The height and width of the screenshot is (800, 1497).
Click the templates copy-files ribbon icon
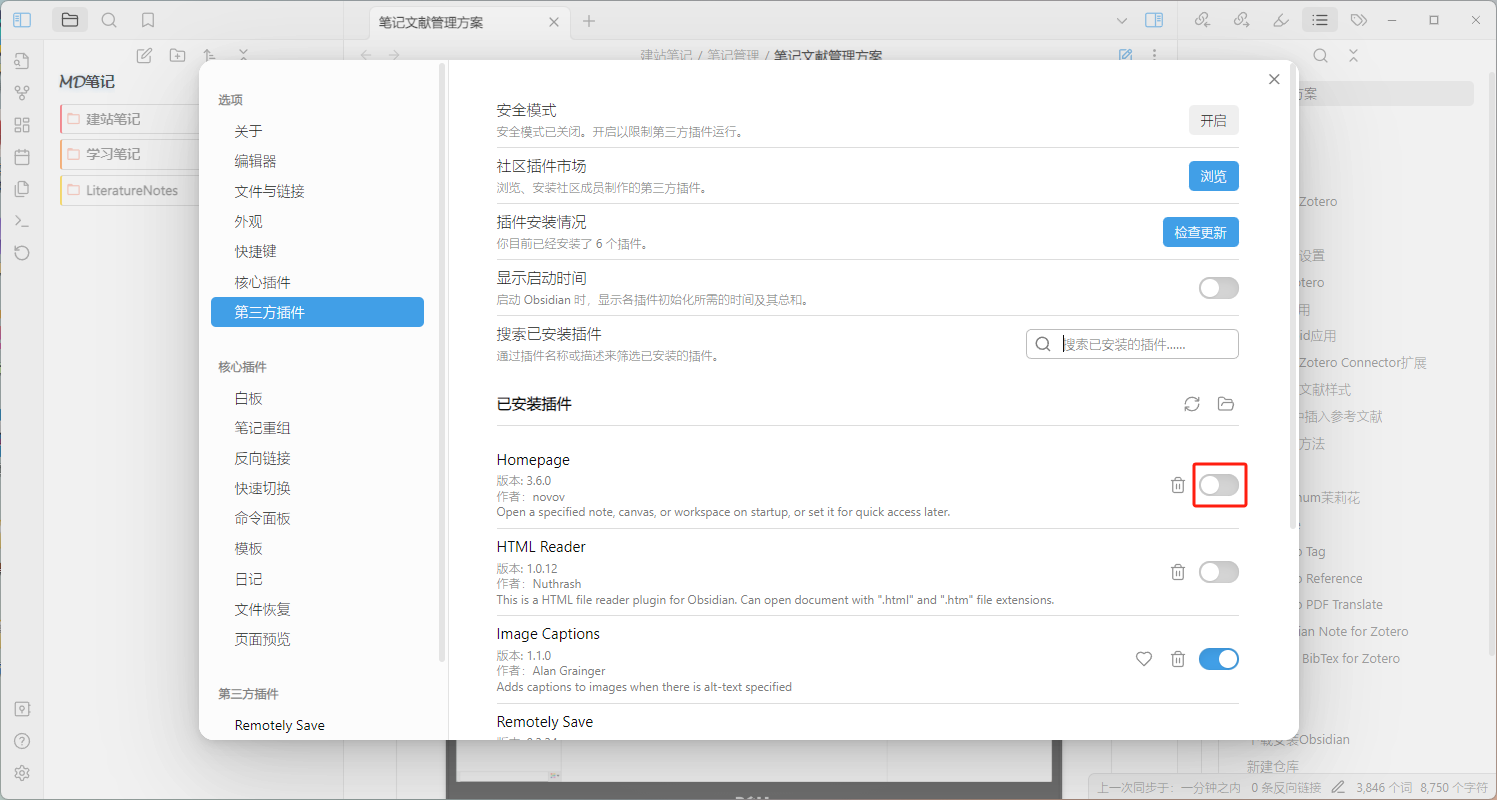pyautogui.click(x=22, y=189)
